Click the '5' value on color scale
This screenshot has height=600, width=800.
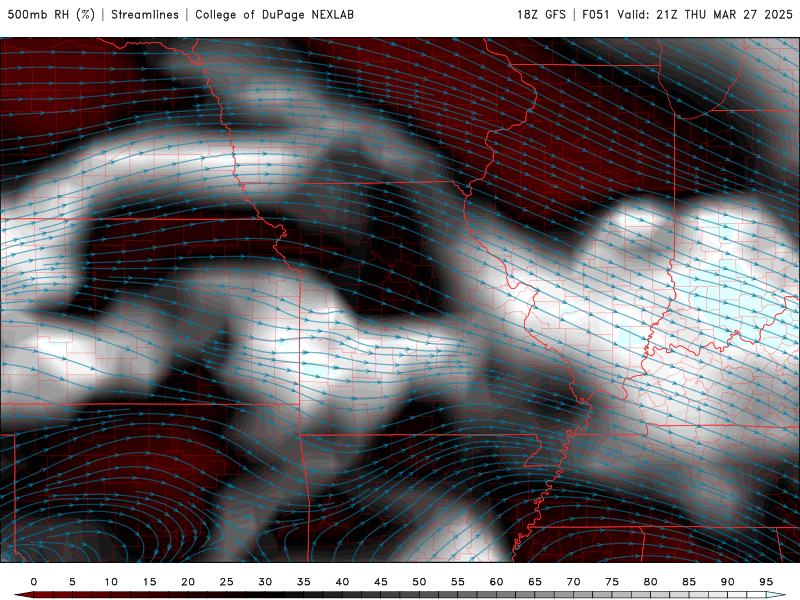pos(72,582)
